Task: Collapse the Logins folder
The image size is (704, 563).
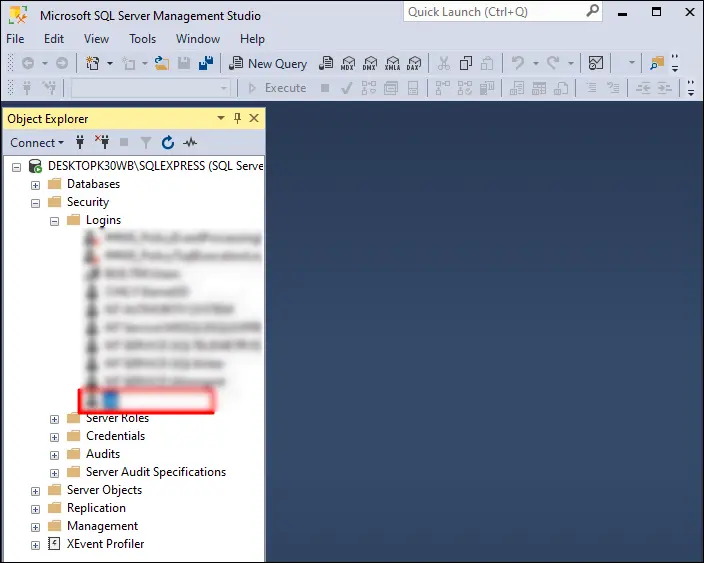Action: (x=54, y=221)
